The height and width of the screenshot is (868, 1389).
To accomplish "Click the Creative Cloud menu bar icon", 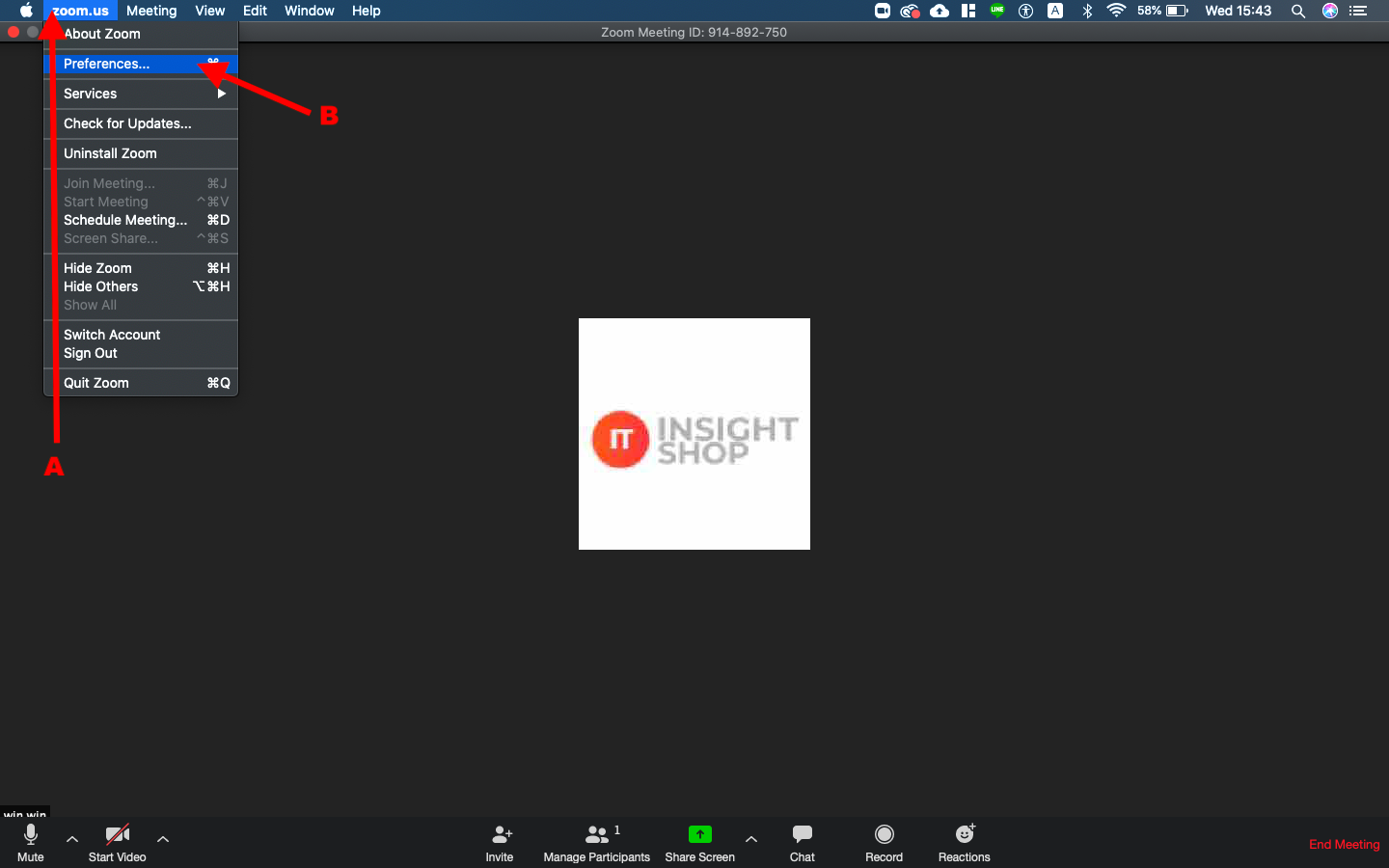I will [910, 11].
